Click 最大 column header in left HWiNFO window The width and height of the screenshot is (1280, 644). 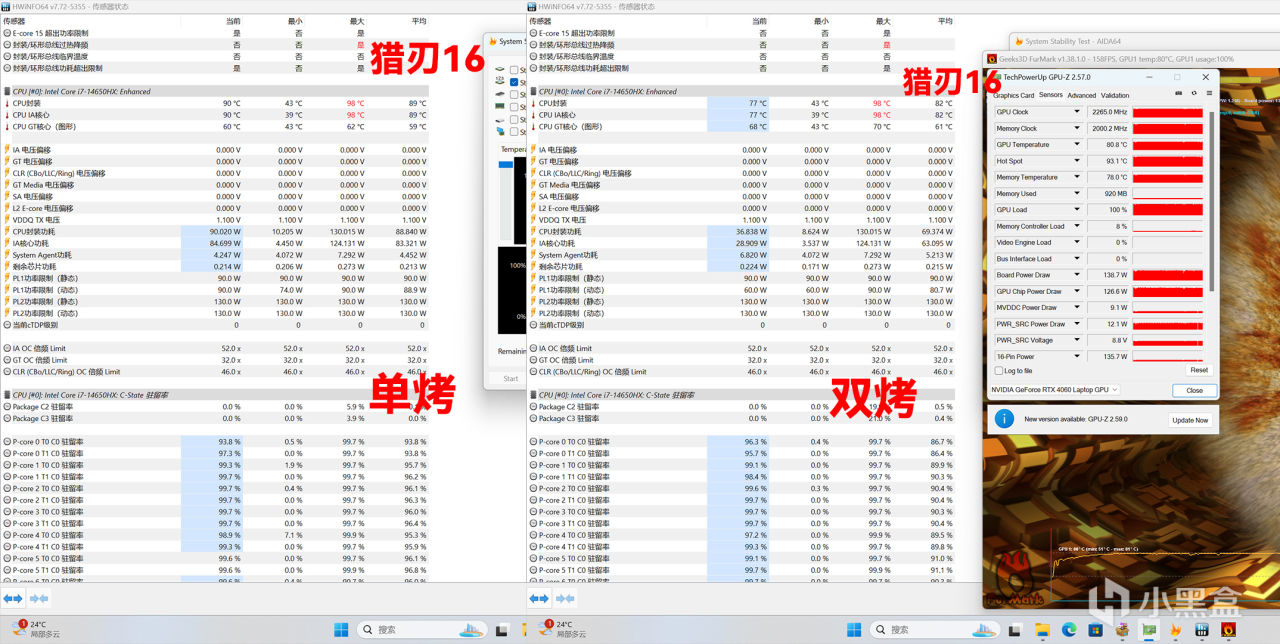click(357, 21)
